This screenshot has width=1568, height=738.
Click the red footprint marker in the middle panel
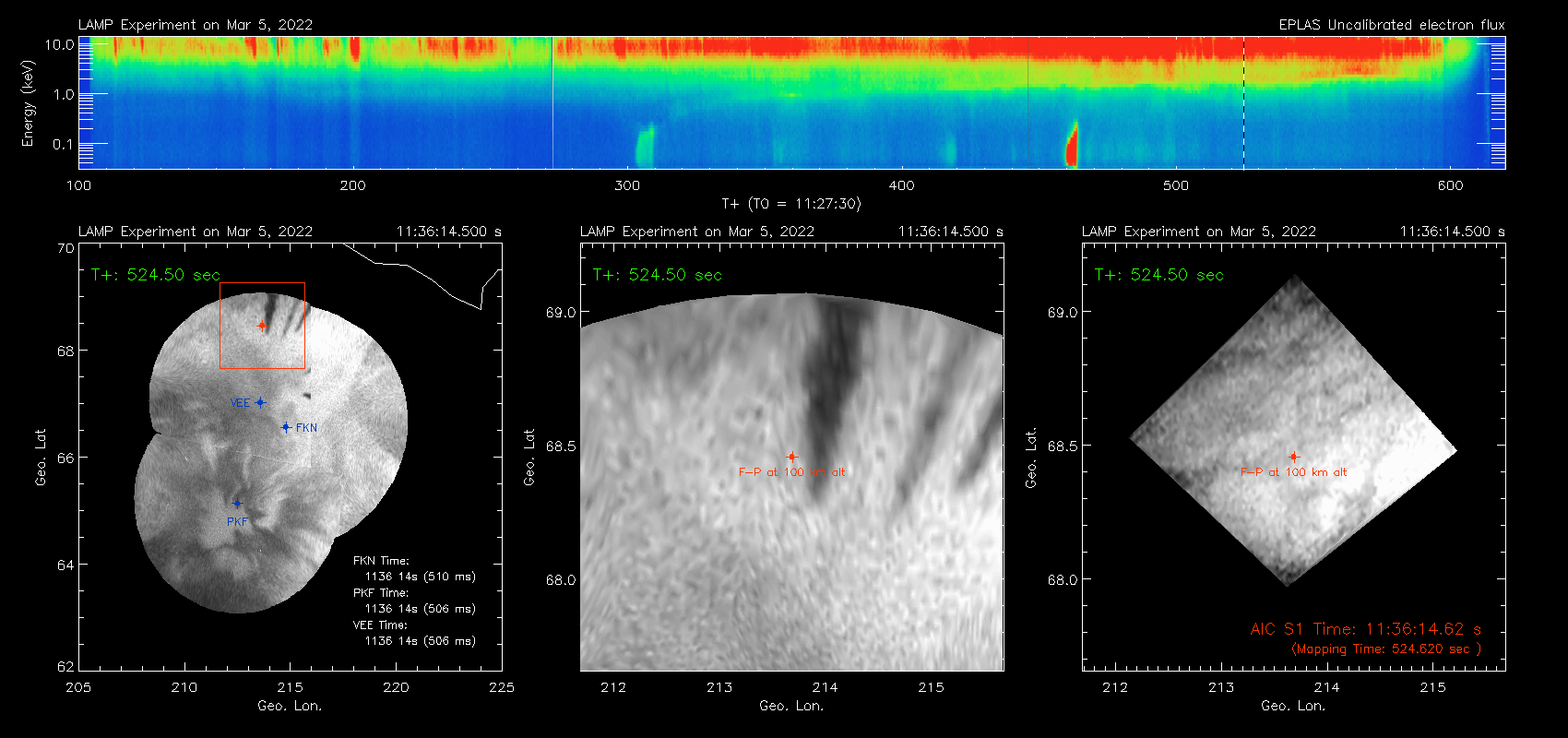tap(791, 457)
